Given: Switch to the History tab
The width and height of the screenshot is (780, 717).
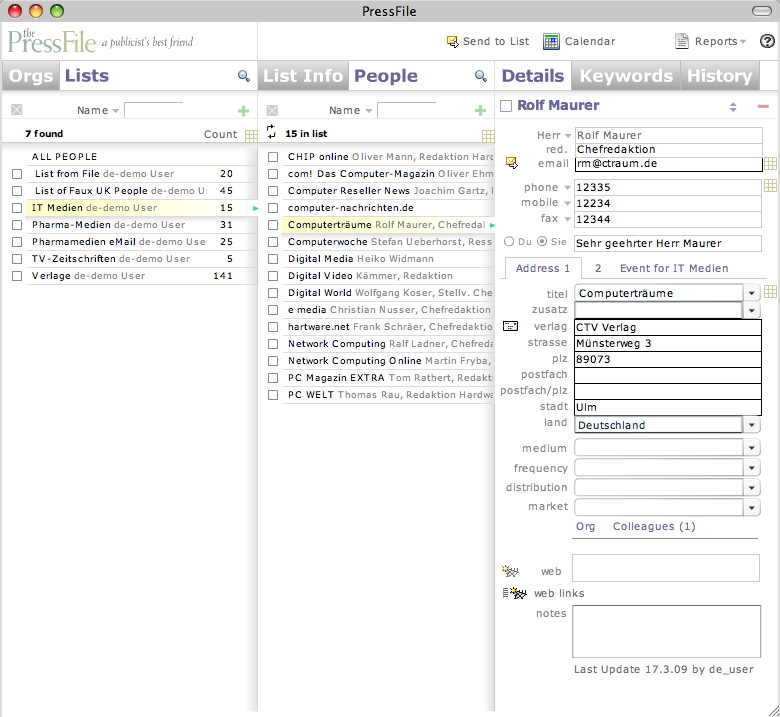Looking at the screenshot, I should pyautogui.click(x=718, y=76).
